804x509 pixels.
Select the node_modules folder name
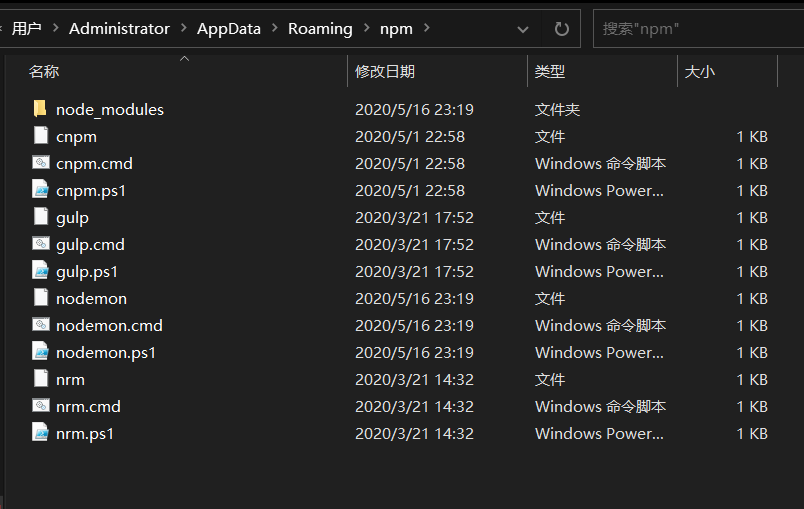click(x=110, y=109)
